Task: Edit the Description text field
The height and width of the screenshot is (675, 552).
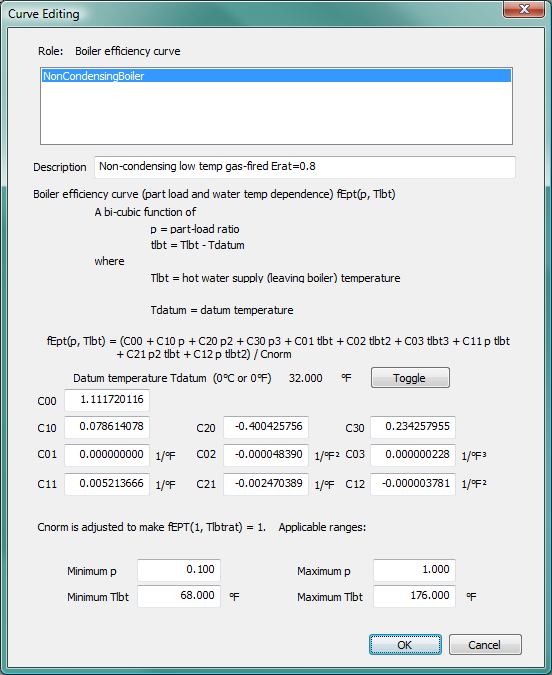Action: point(305,167)
